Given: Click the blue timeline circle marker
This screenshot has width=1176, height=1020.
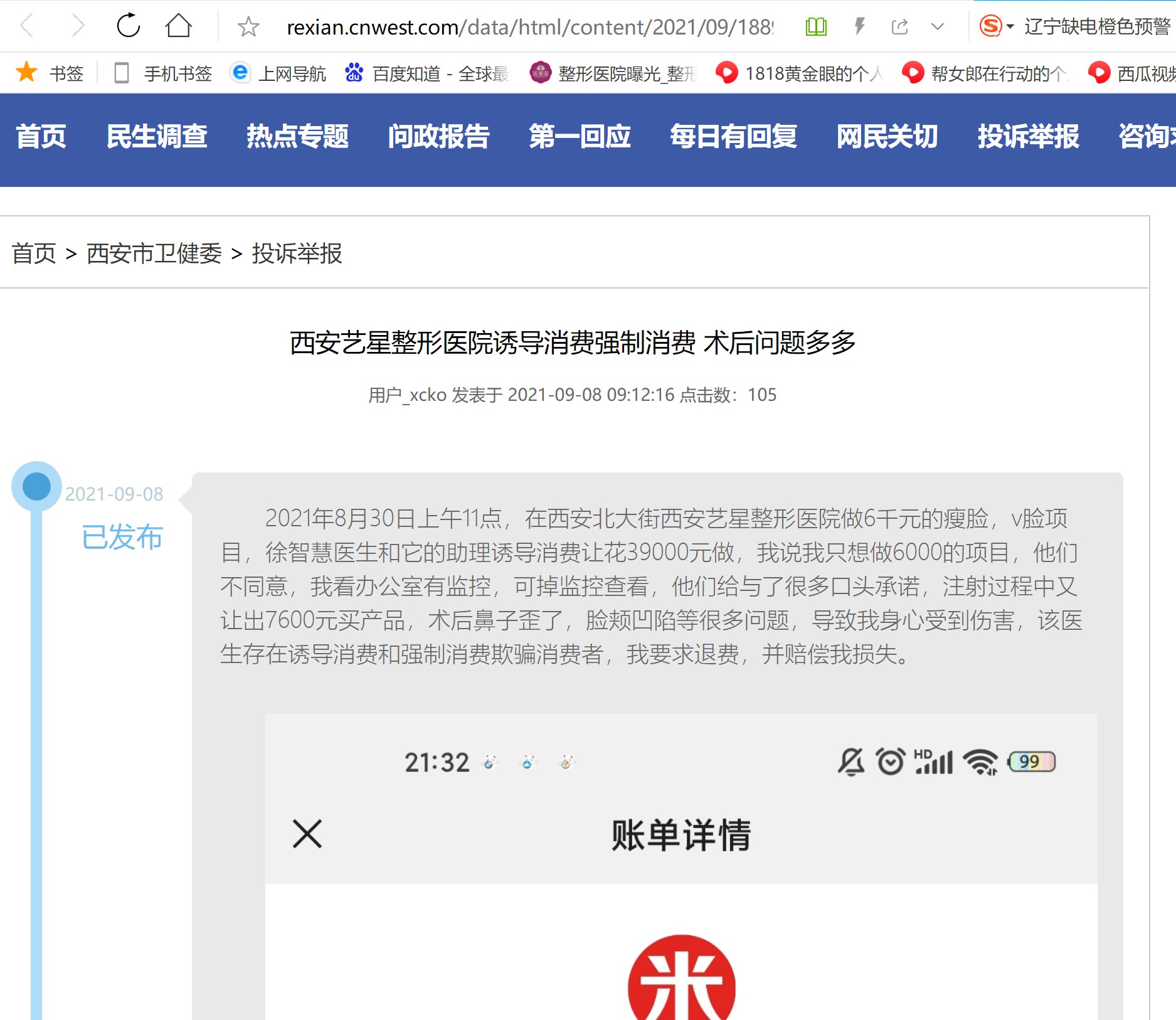Looking at the screenshot, I should coord(36,487).
